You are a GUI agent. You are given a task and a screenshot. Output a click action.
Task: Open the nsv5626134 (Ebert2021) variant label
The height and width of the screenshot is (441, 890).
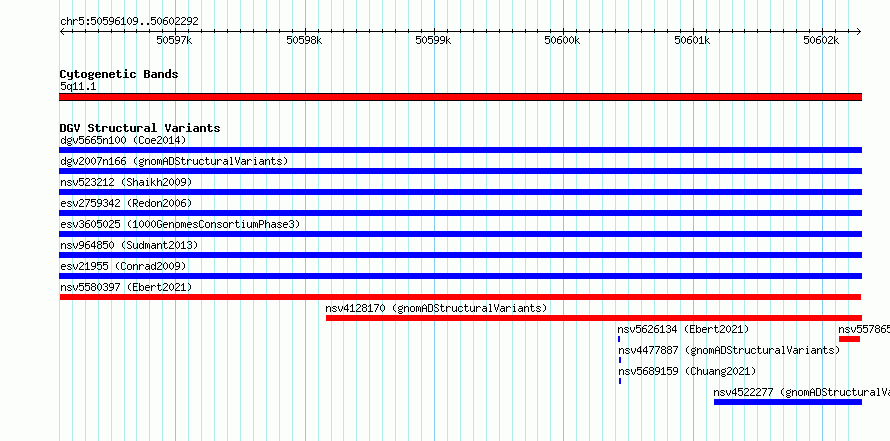coord(683,329)
